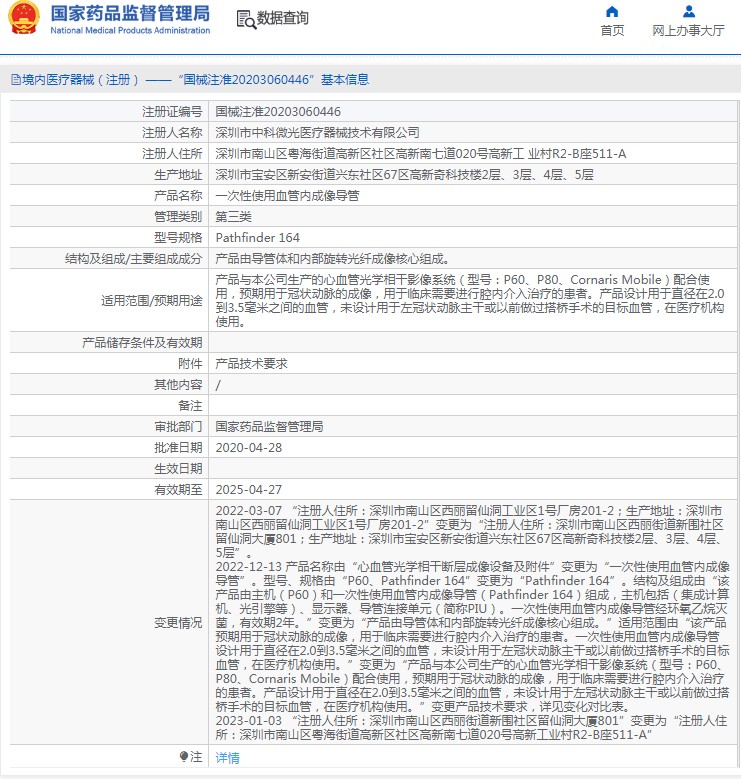Select approval date 2020-04-28
The height and width of the screenshot is (779, 741).
click(x=248, y=448)
